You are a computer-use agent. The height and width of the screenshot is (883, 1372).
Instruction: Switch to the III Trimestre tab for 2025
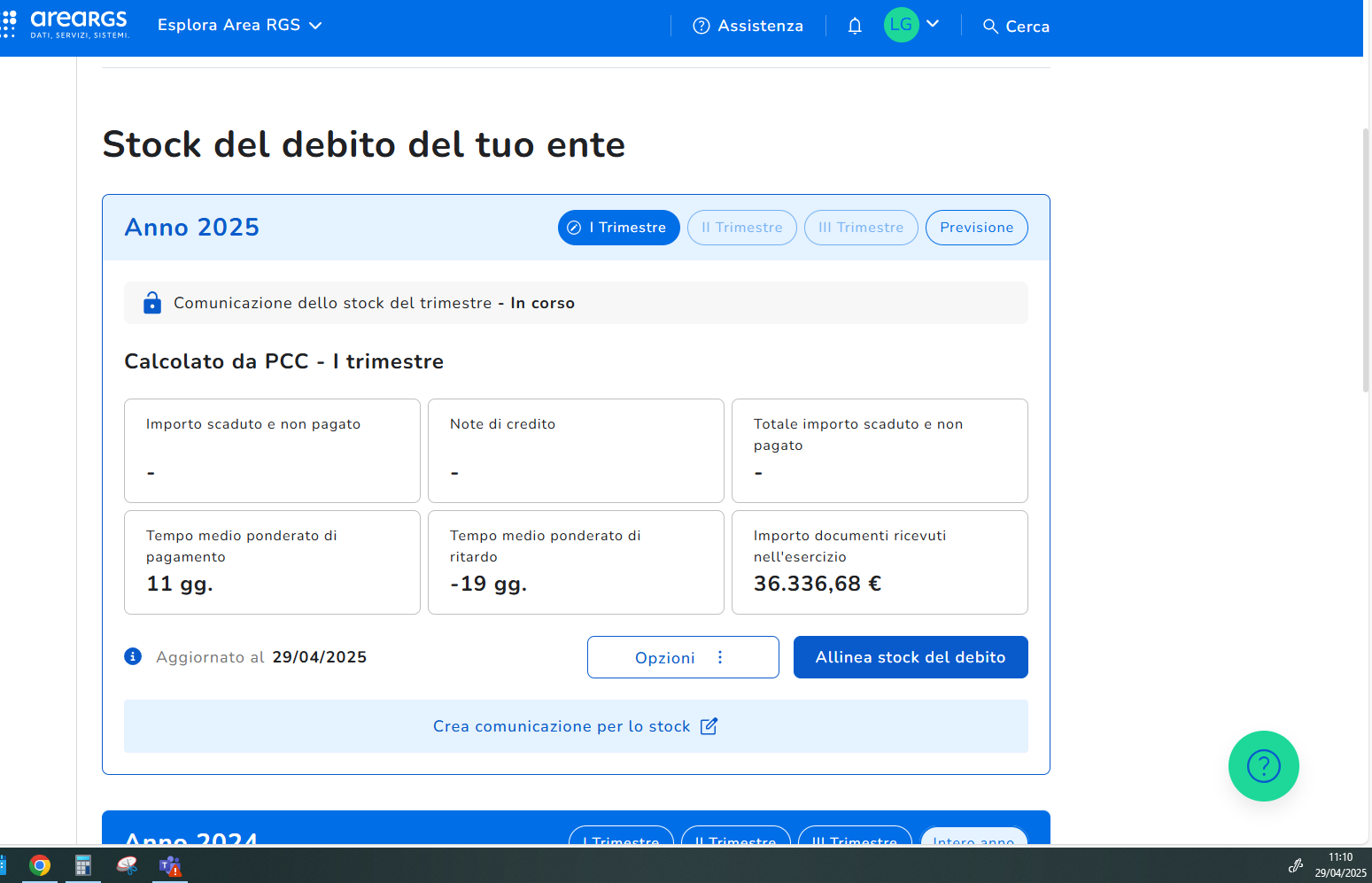(x=860, y=228)
